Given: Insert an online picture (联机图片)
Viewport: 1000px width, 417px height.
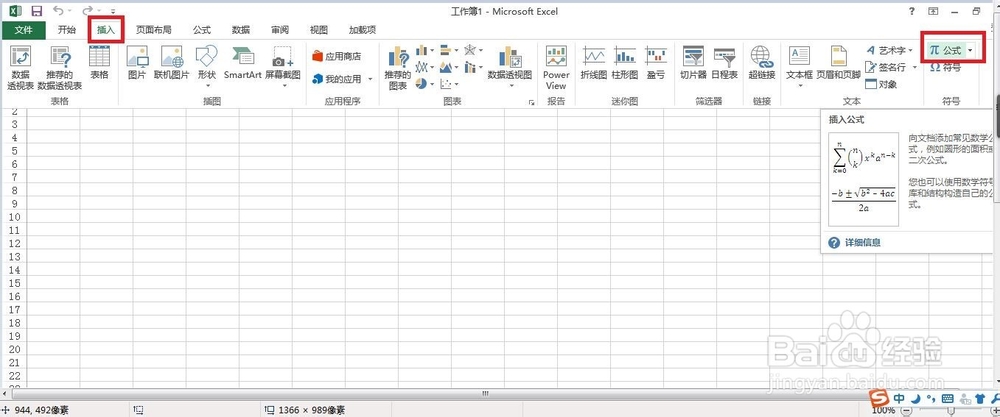Looking at the screenshot, I should (172, 62).
